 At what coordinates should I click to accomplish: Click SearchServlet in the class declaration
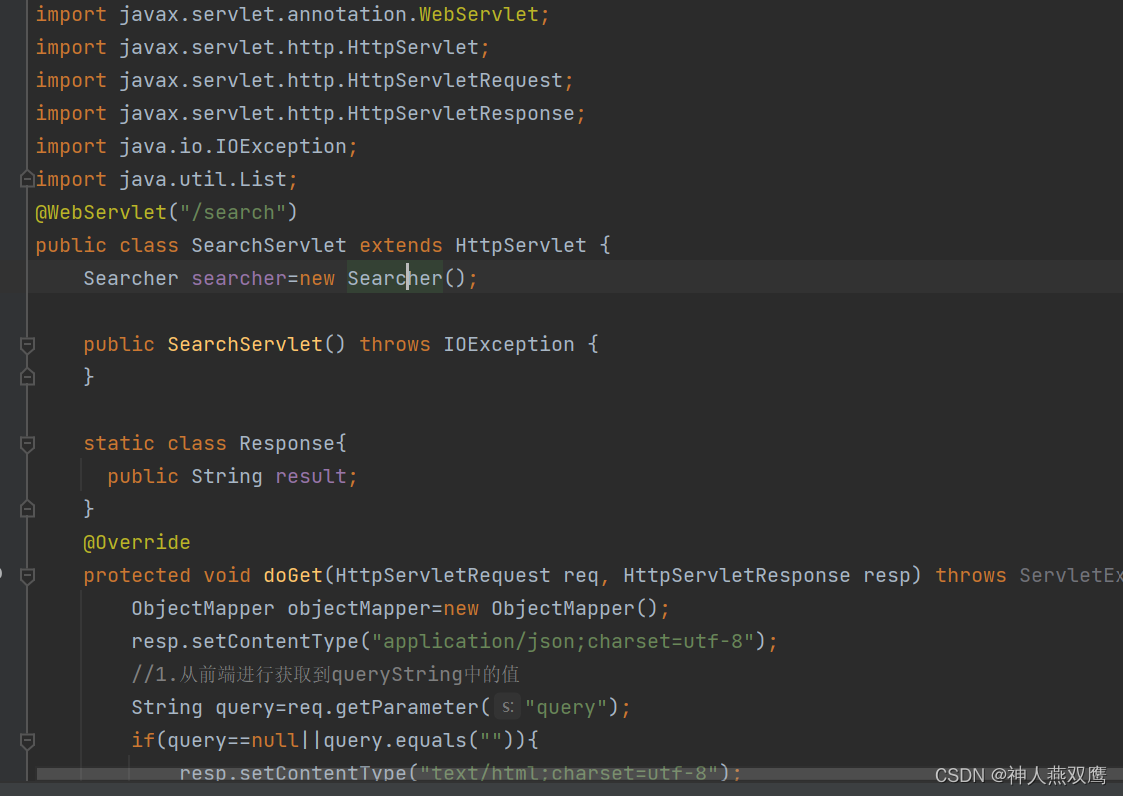pyautogui.click(x=269, y=245)
